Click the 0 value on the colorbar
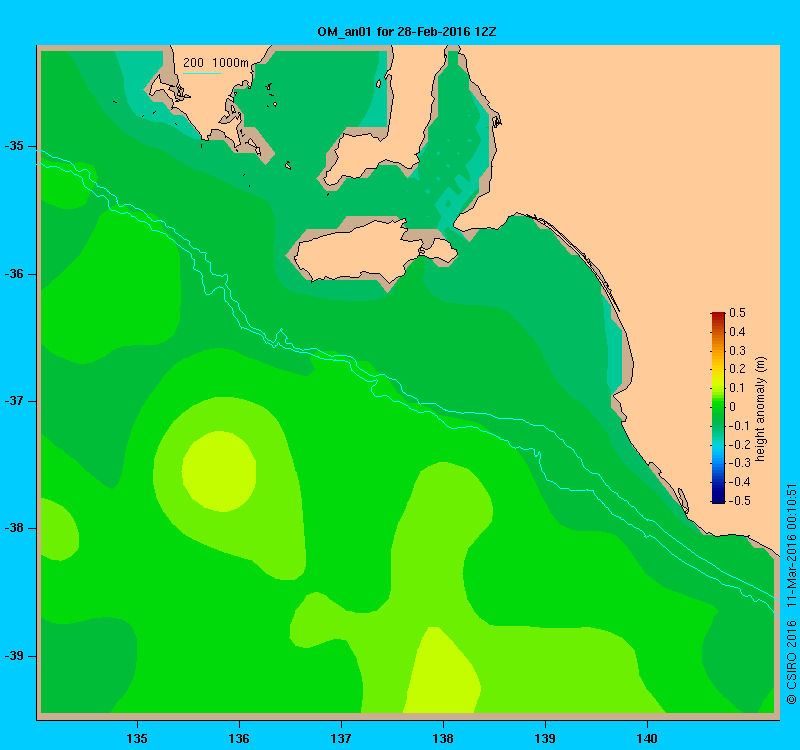 [733, 407]
